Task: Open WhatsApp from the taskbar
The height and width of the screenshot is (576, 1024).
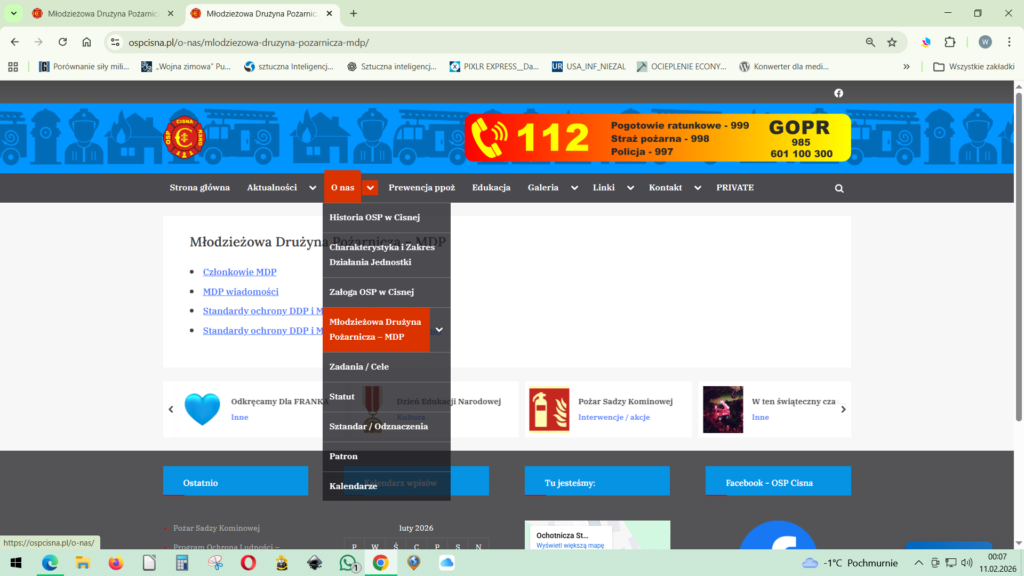Action: 347,563
